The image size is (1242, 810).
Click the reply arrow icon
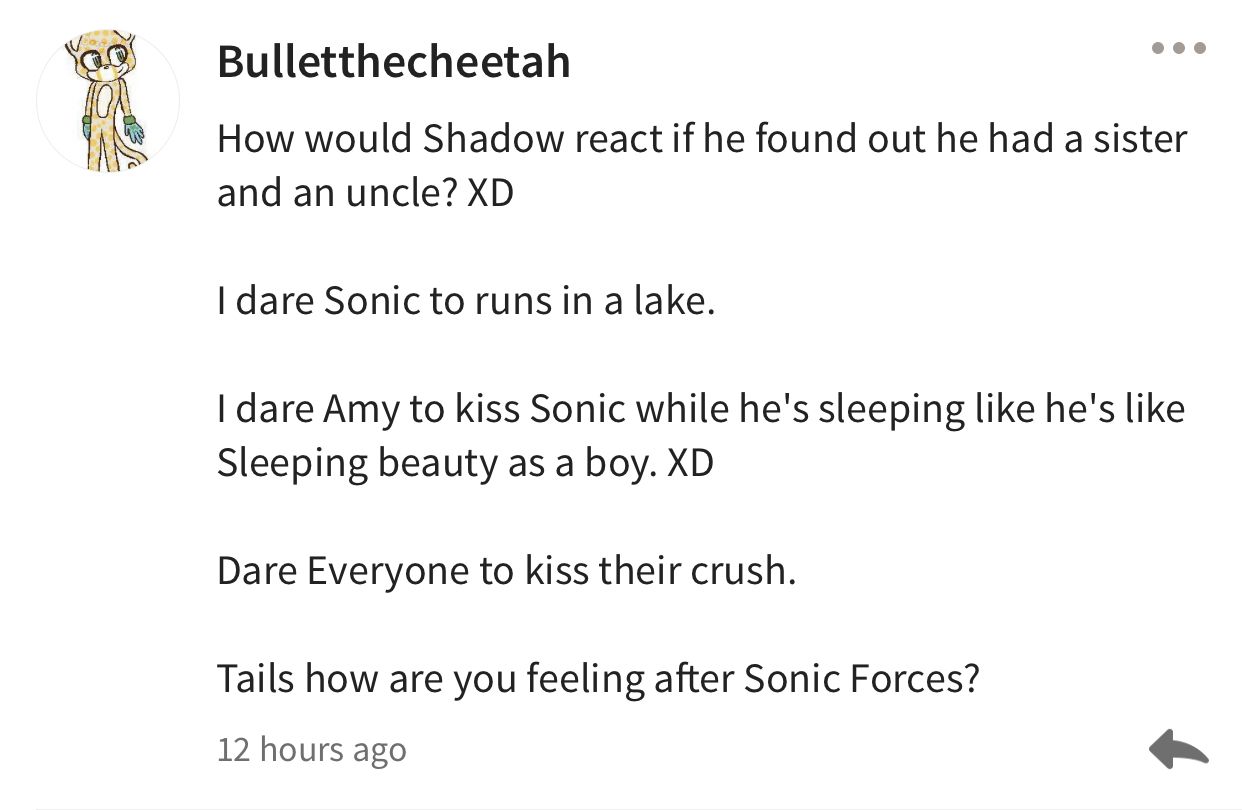(x=1179, y=748)
